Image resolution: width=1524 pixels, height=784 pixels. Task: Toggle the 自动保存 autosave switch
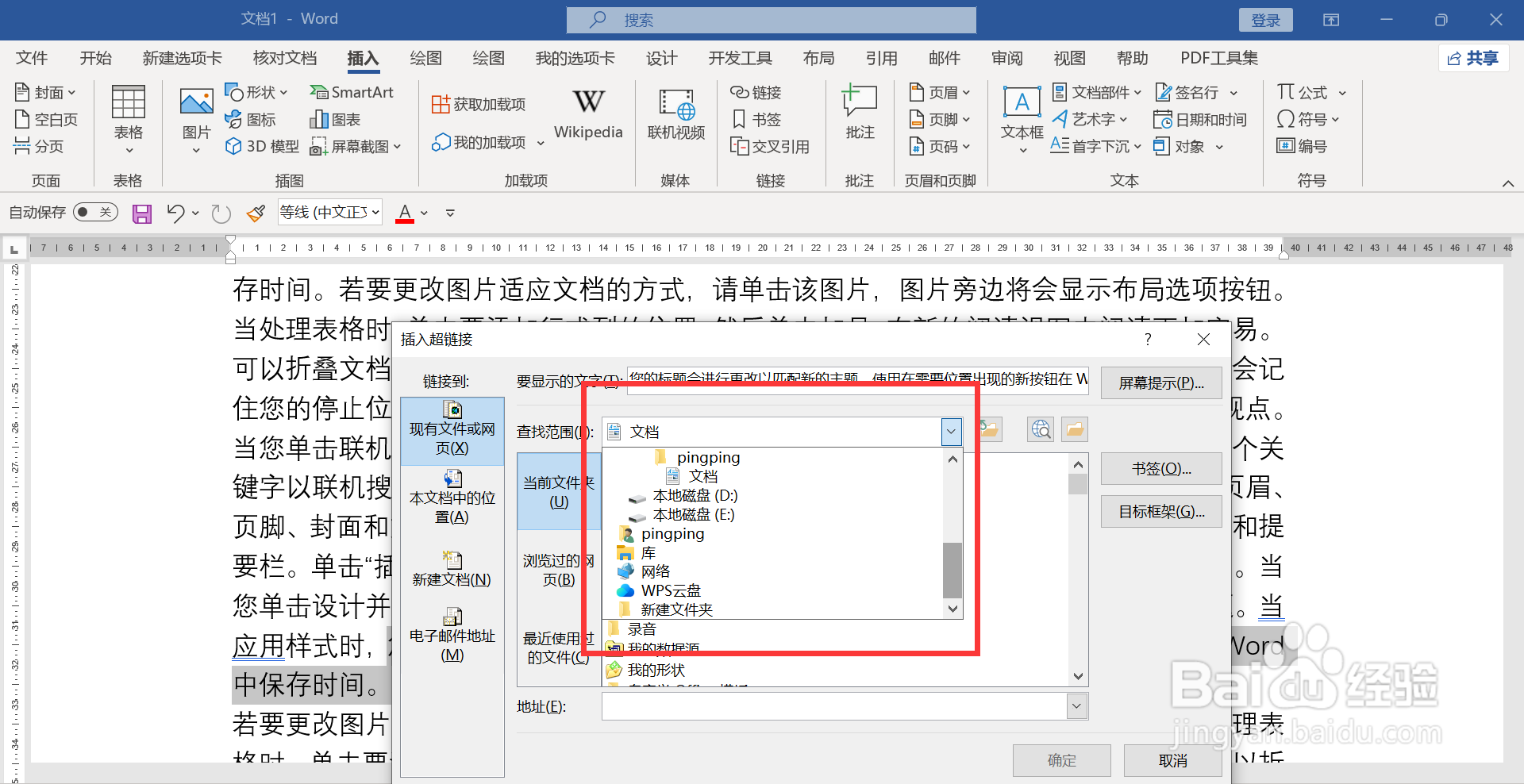[95, 212]
